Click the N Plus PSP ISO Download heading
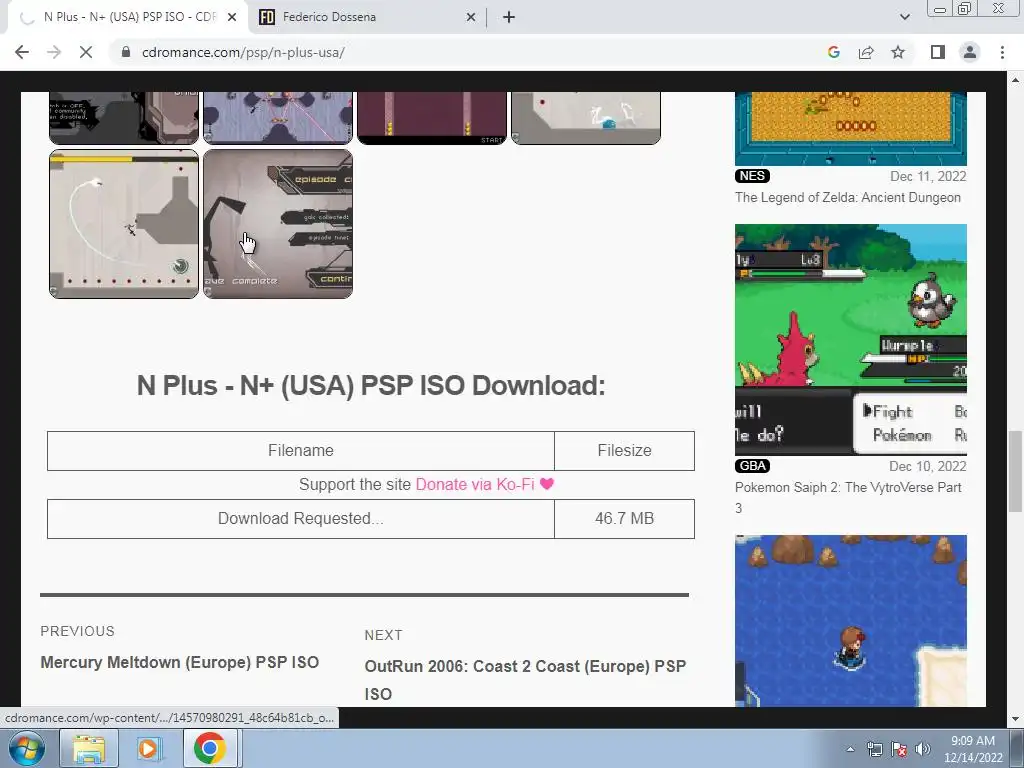1024x768 pixels. click(x=371, y=385)
